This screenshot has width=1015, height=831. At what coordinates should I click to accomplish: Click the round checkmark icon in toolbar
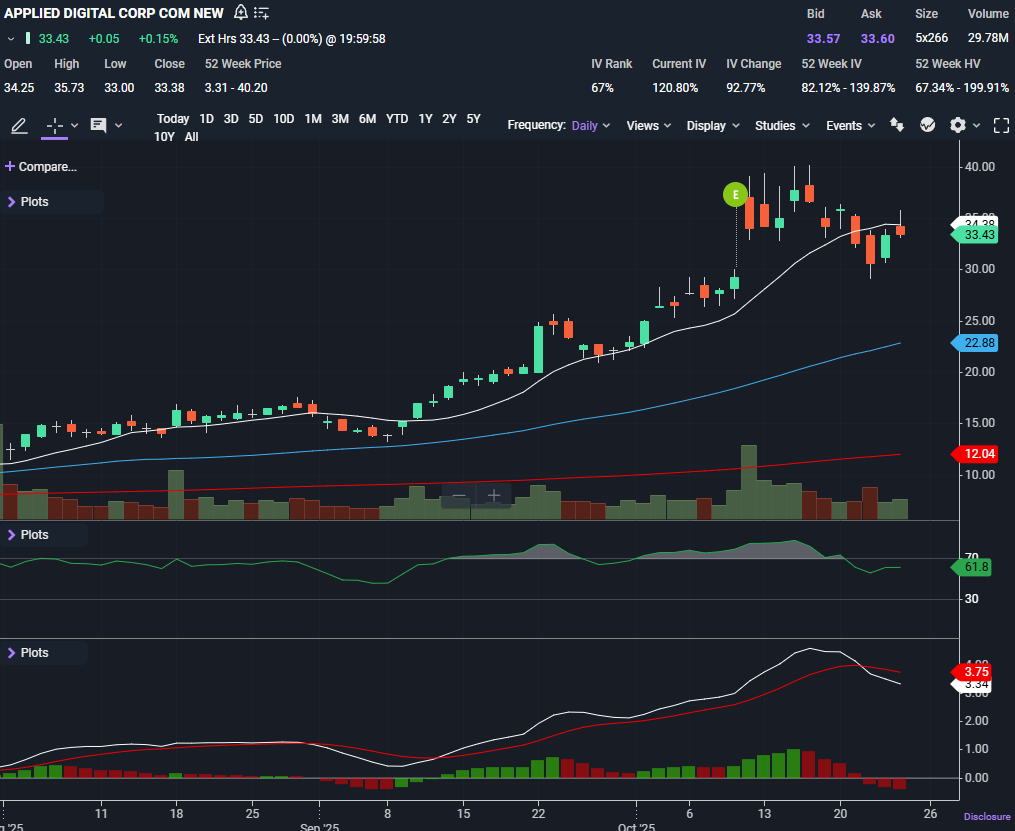pos(928,125)
